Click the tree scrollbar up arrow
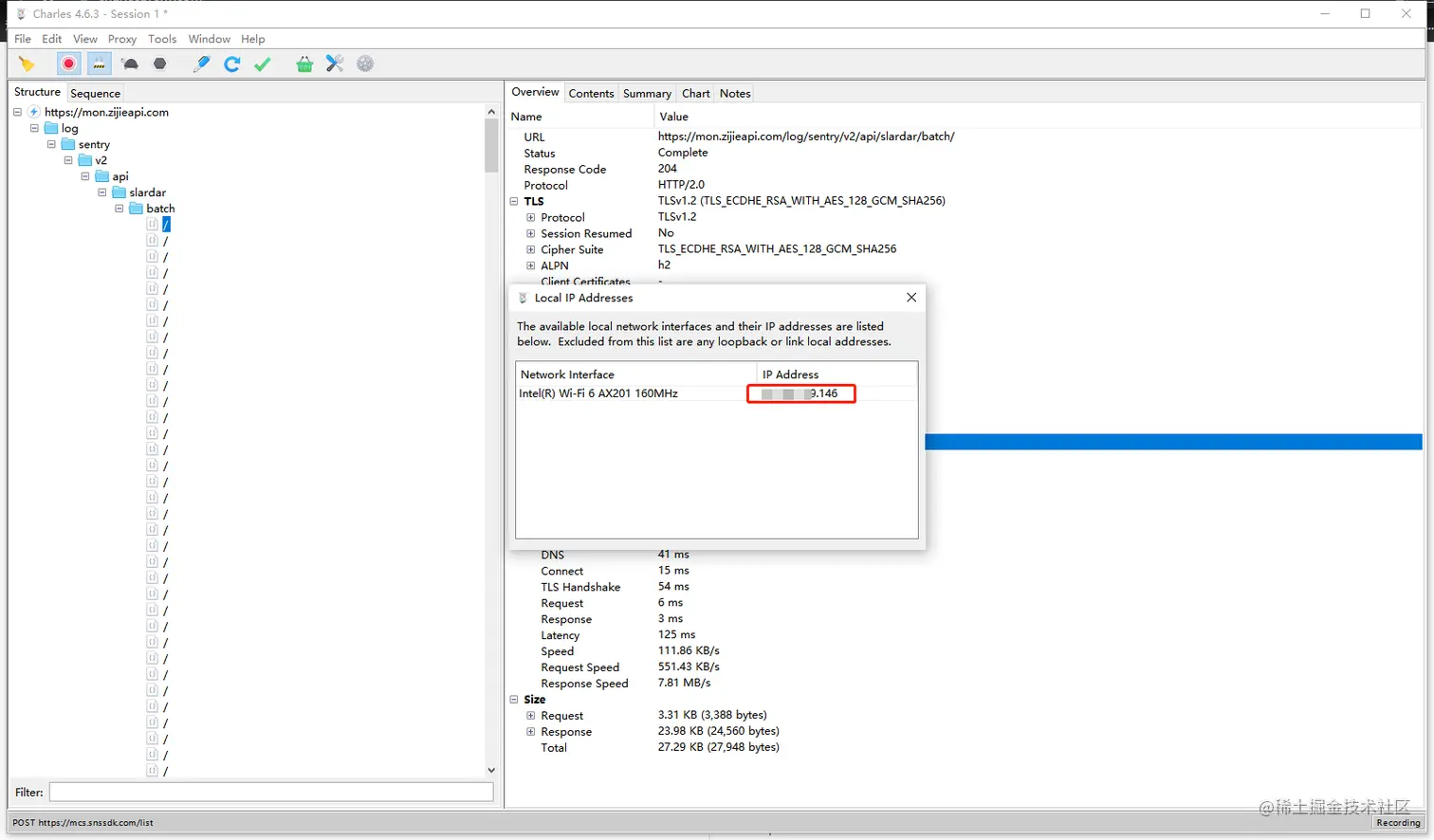The width and height of the screenshot is (1434, 840). point(491,112)
